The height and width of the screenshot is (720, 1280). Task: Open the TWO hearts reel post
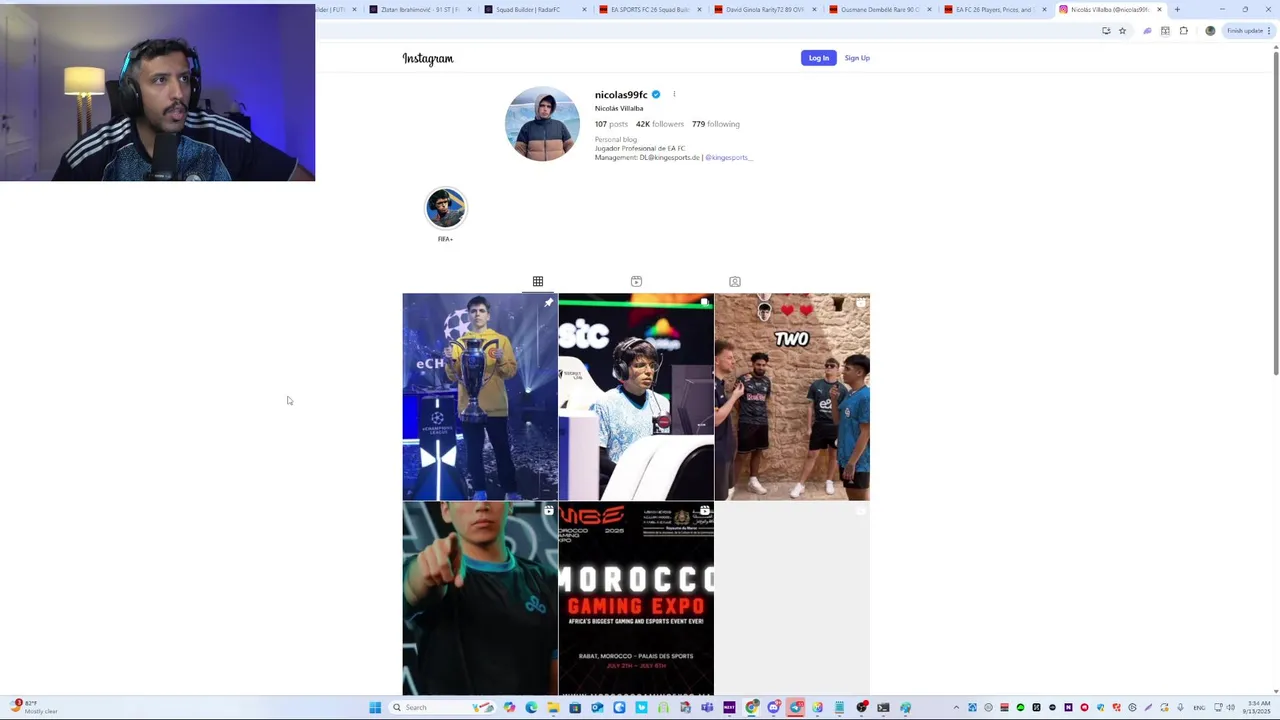click(792, 396)
